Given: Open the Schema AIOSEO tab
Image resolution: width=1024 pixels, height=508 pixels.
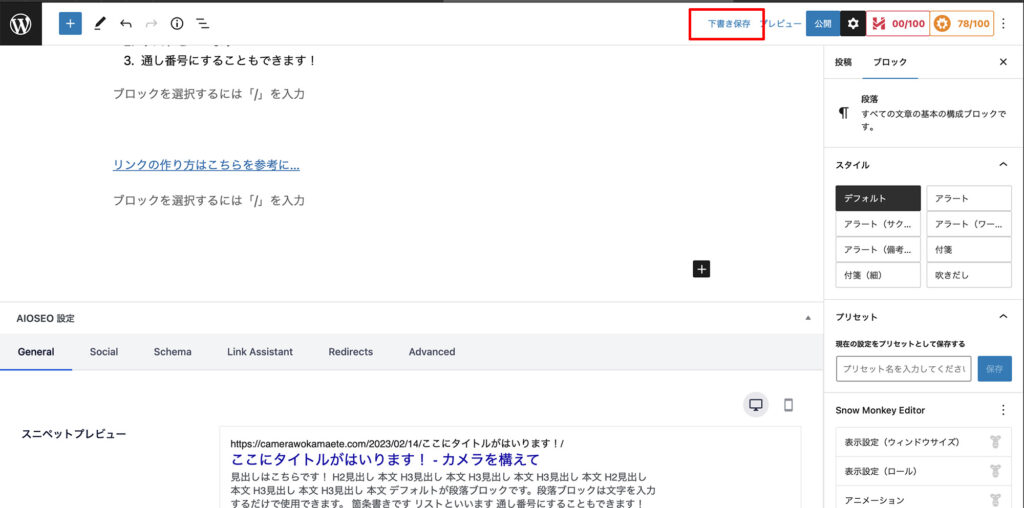Looking at the screenshot, I should coord(172,351).
